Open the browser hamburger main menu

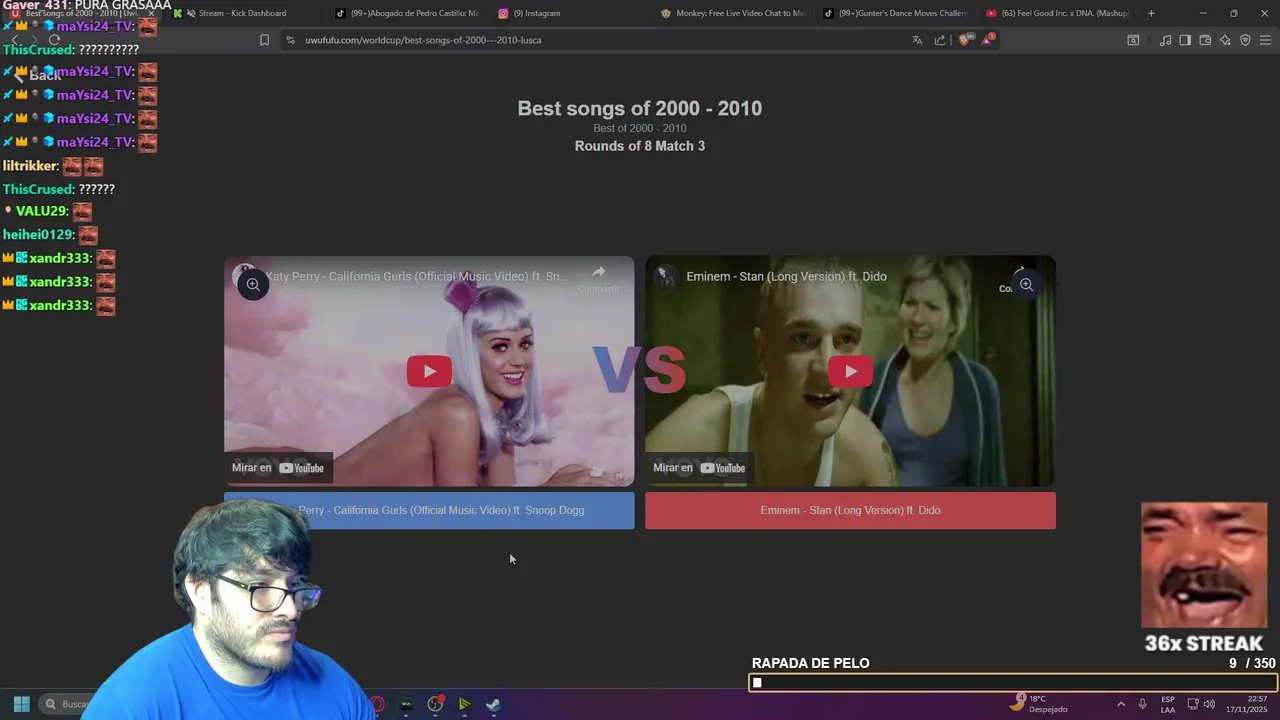pyautogui.click(x=1265, y=40)
